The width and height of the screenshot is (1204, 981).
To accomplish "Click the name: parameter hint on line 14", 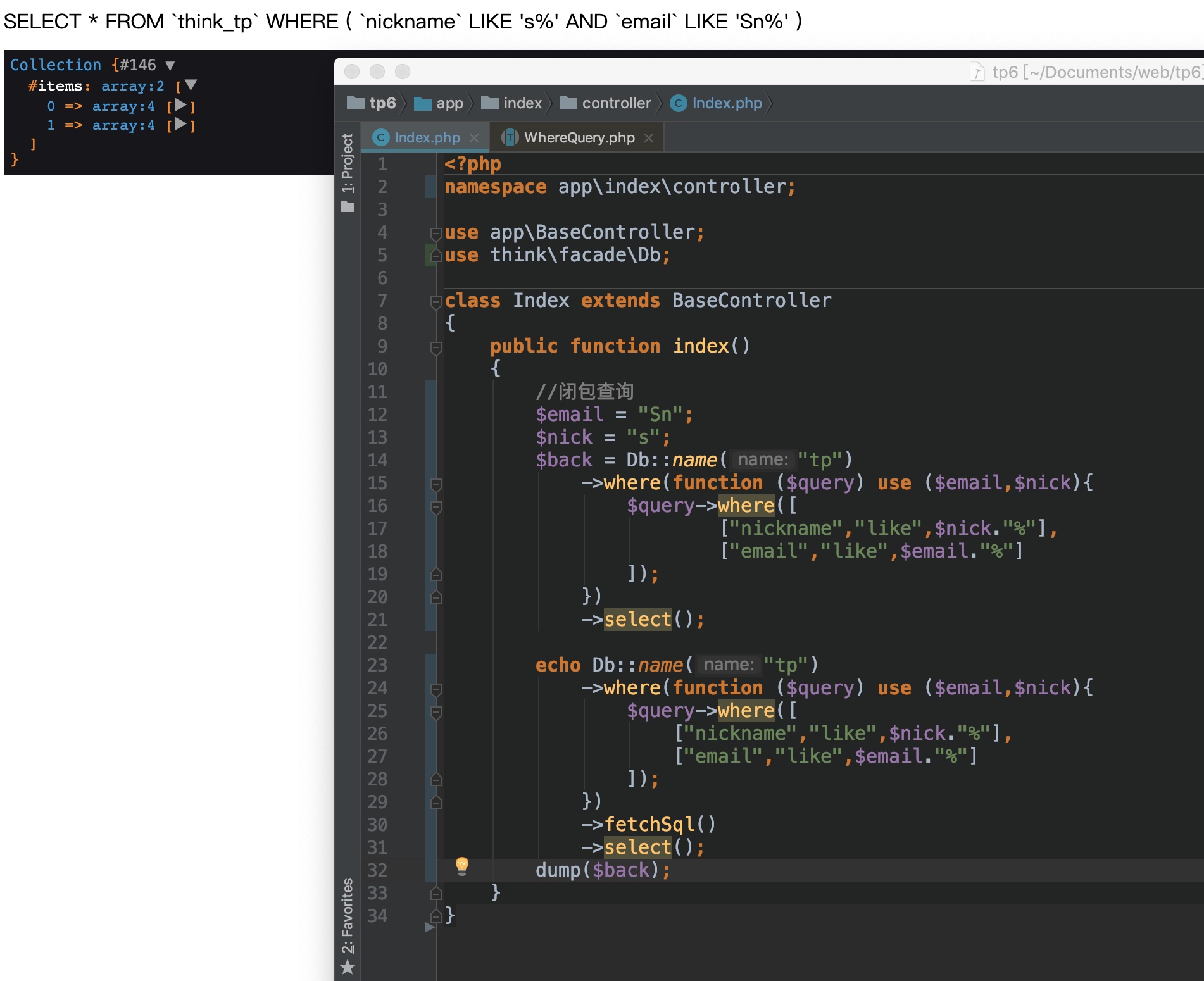I will (x=763, y=459).
